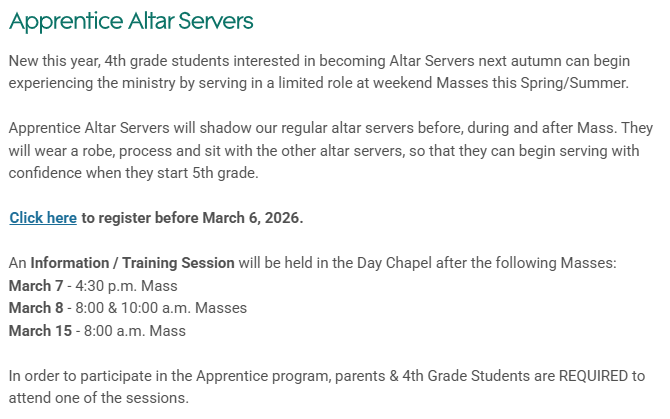This screenshot has height=419, width=670.
Task: Click the bold "March 7" date
Action: coord(36,285)
